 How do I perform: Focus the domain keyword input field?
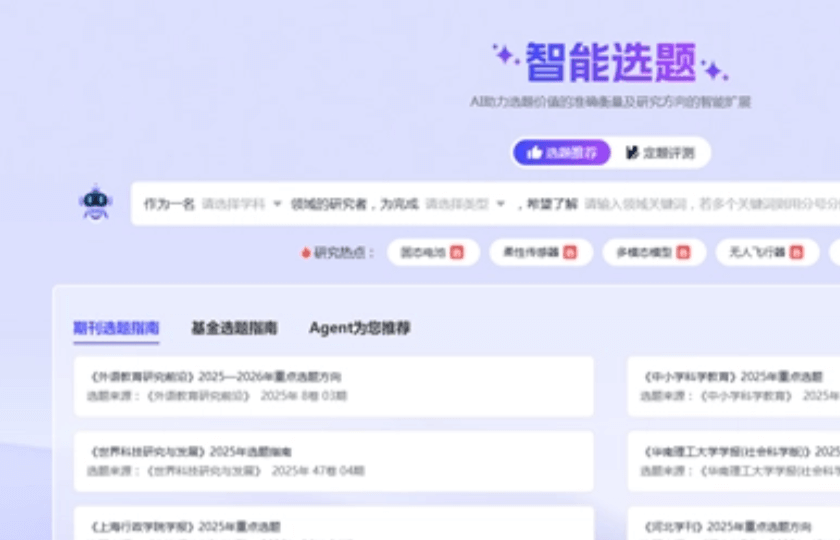click(711, 204)
